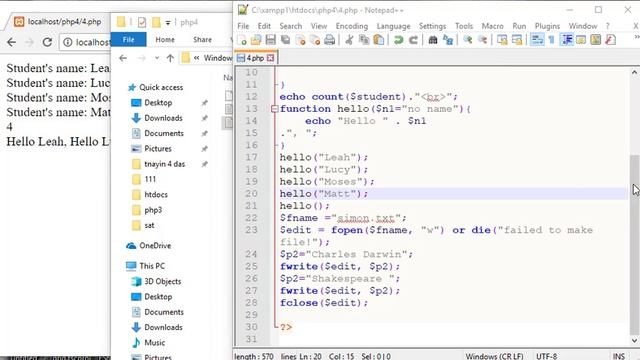Toggle the Indent Guide toolbar icon
The height and width of the screenshot is (360, 640).
[567, 40]
